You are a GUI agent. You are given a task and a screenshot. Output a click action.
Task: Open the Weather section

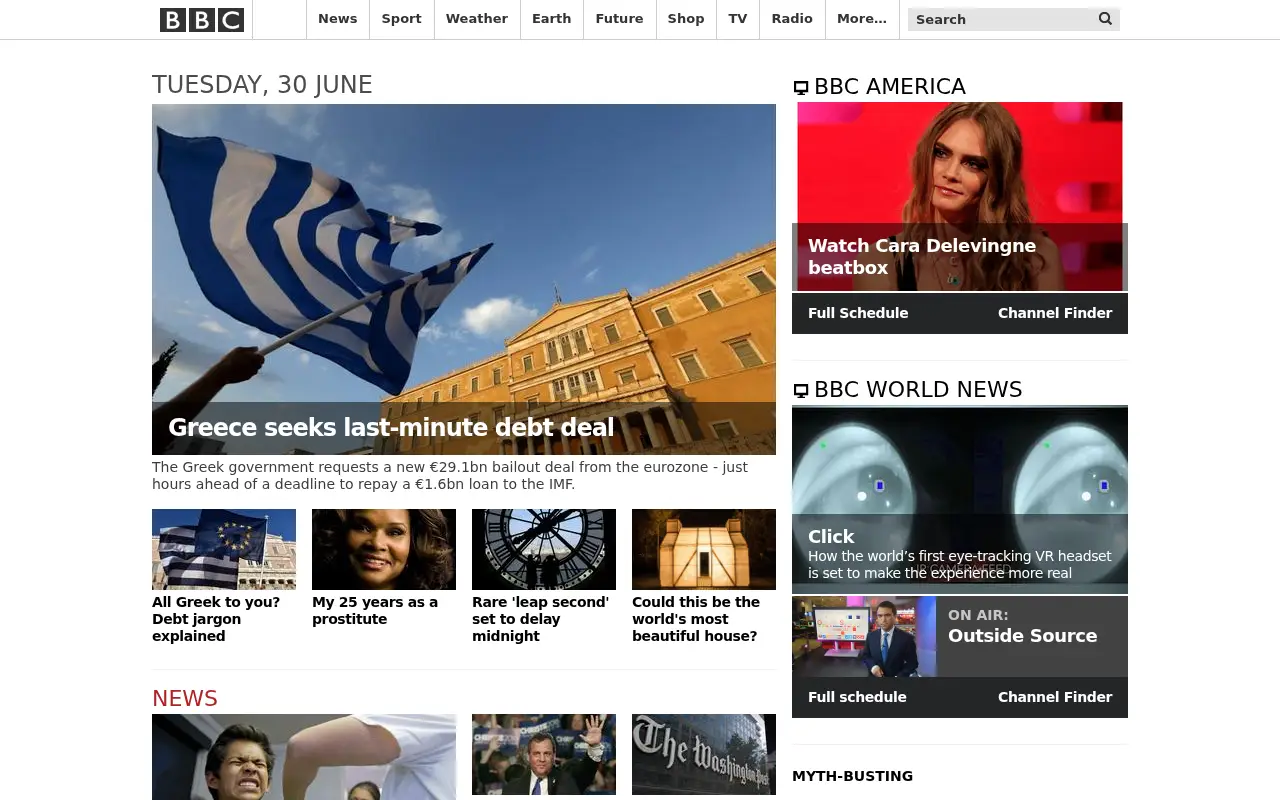477,19
